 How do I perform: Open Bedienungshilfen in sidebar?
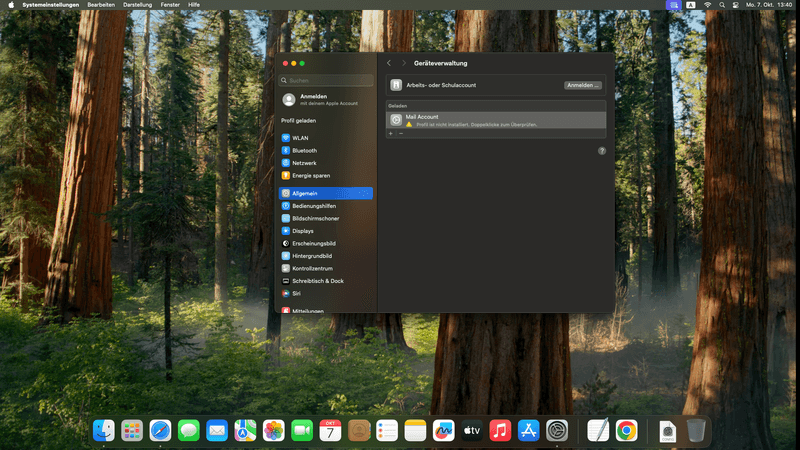[314, 205]
